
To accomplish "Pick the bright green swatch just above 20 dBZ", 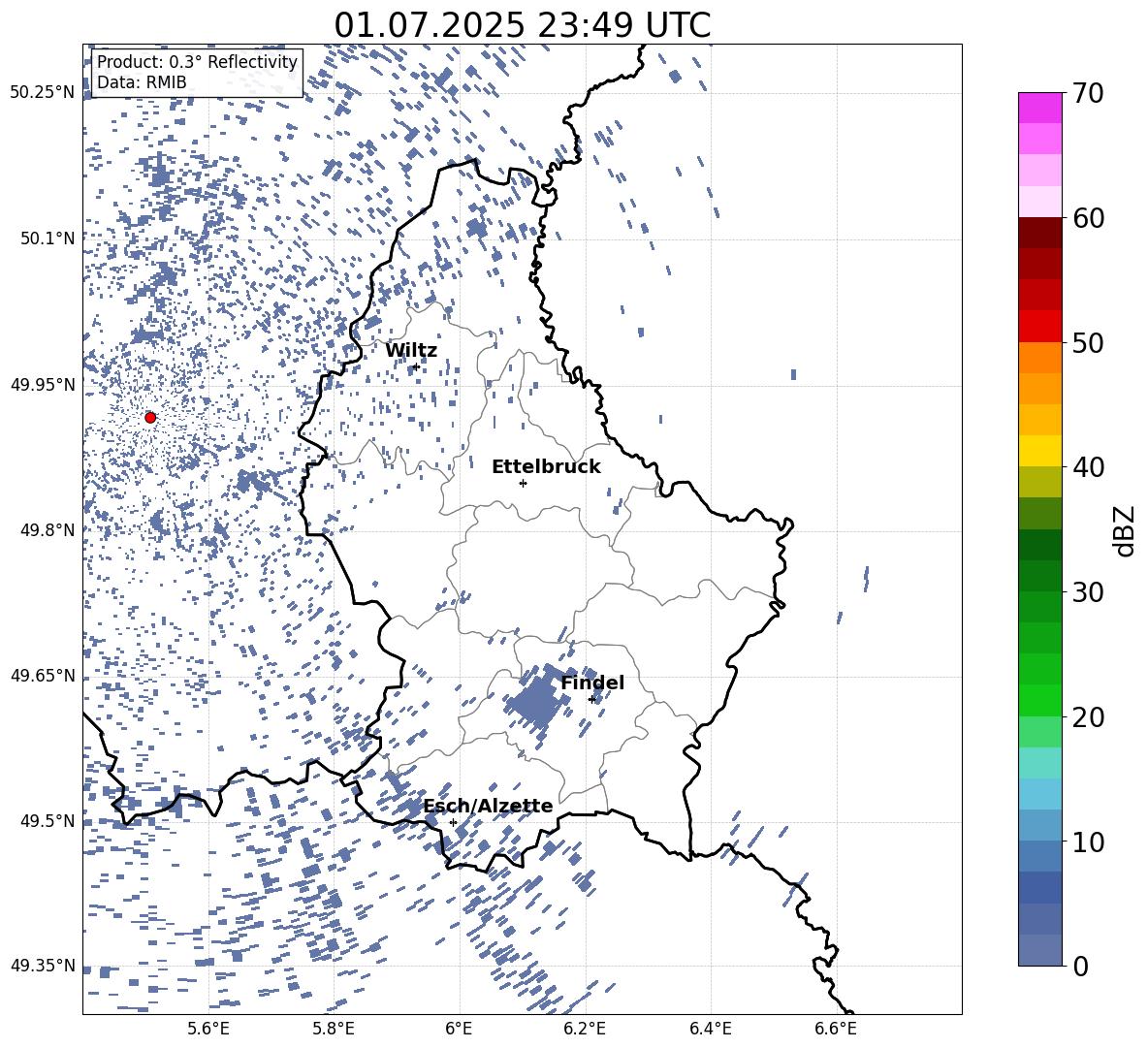I will (x=1039, y=700).
